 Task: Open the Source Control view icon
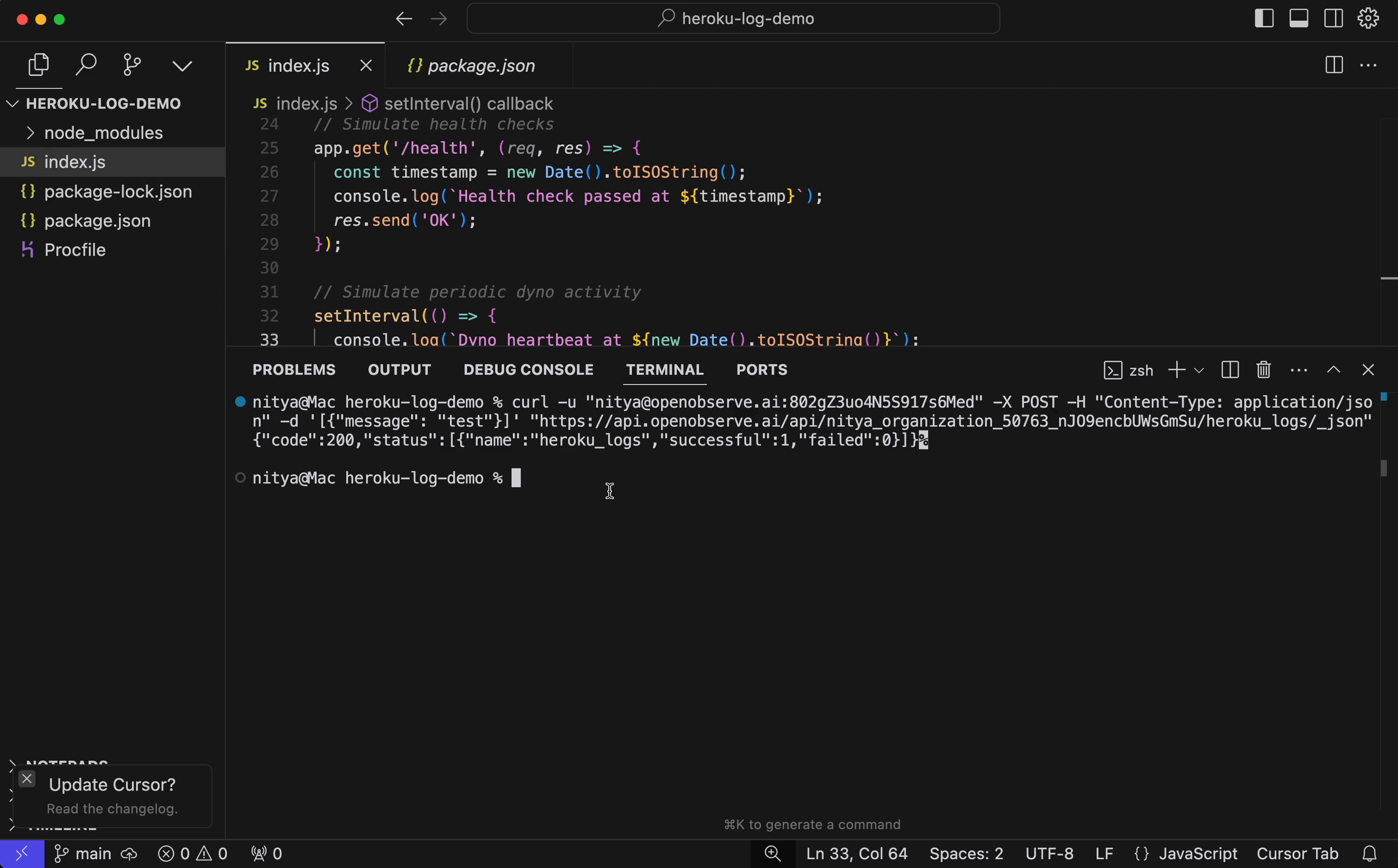pyautogui.click(x=132, y=65)
